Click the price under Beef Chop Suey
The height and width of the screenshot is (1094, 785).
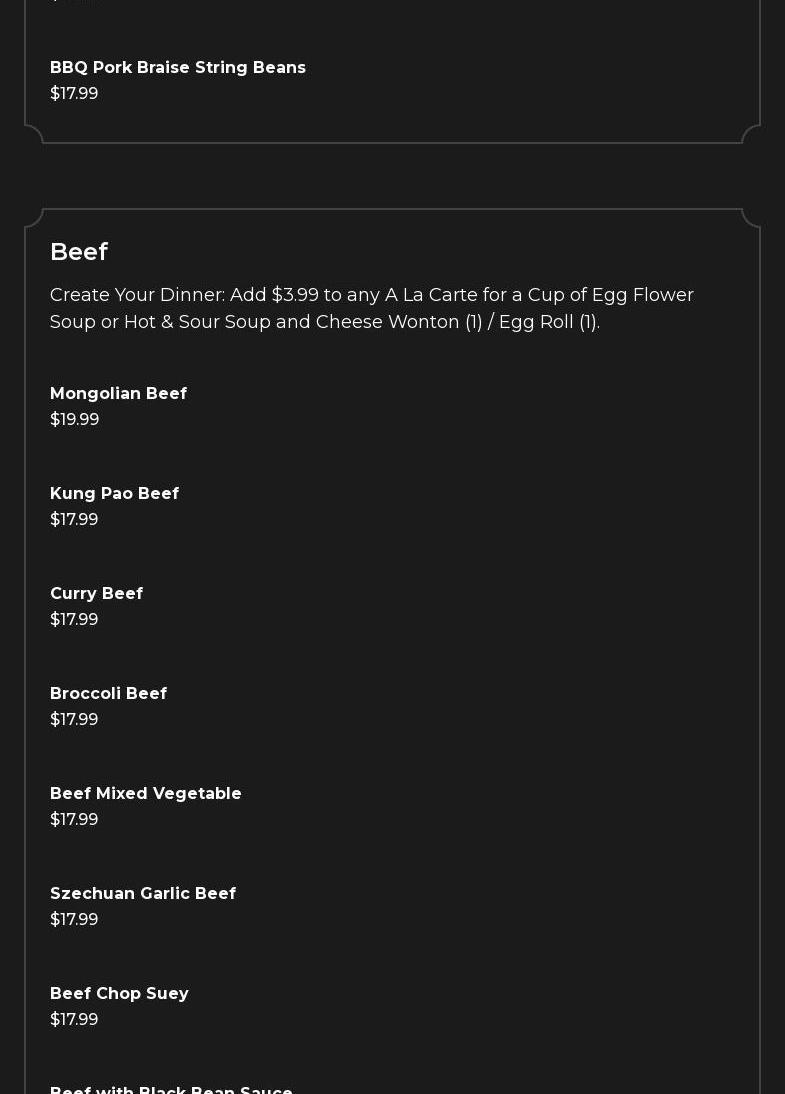pyautogui.click(x=74, y=1019)
